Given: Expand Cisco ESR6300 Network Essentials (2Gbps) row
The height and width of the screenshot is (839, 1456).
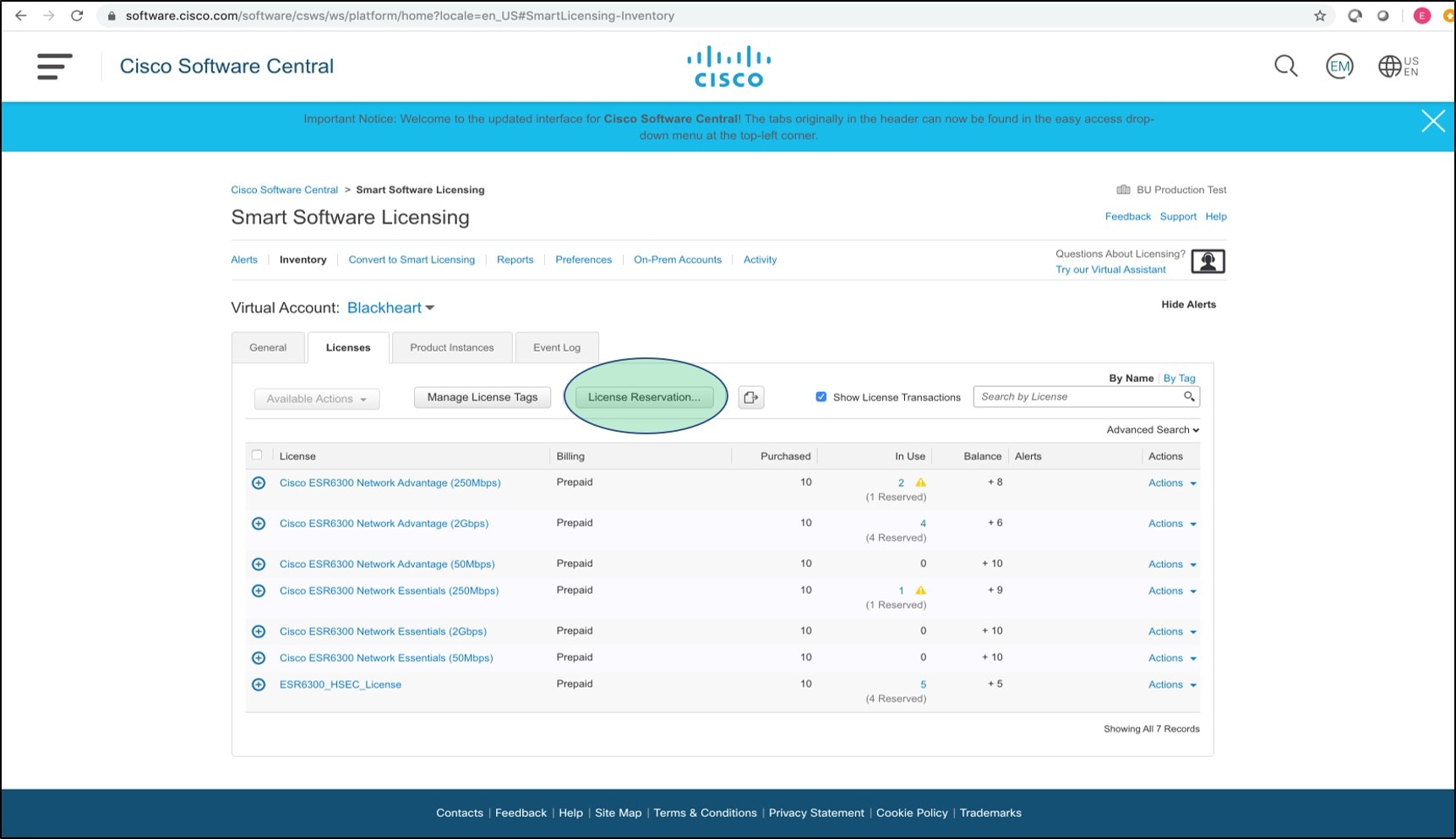Looking at the screenshot, I should (x=259, y=631).
